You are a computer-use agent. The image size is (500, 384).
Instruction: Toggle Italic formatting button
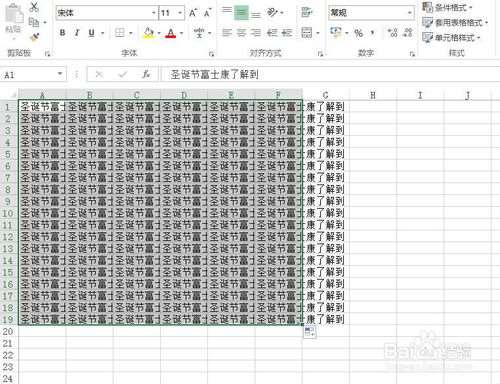coord(77,33)
